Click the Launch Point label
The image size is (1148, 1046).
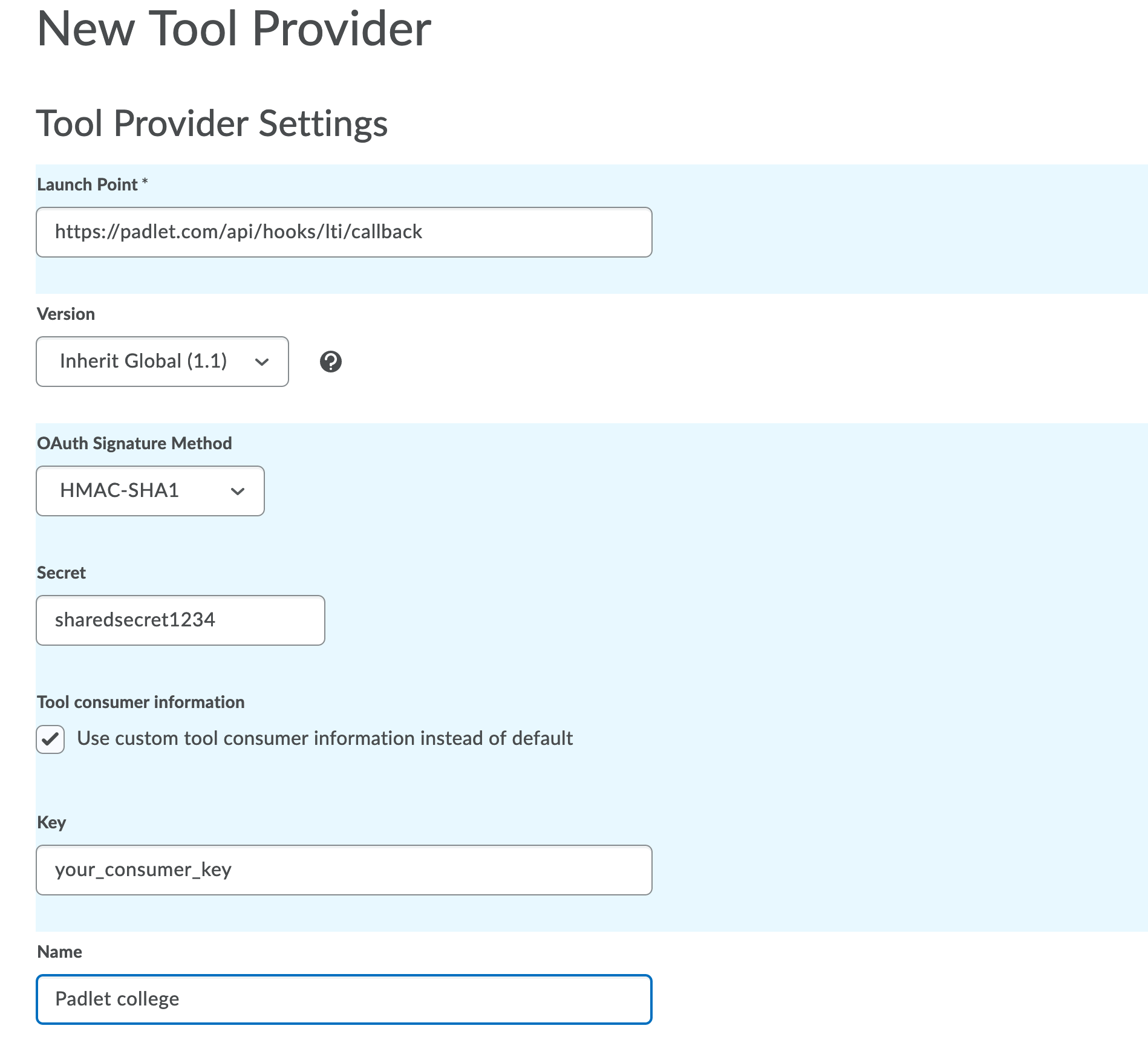point(92,184)
